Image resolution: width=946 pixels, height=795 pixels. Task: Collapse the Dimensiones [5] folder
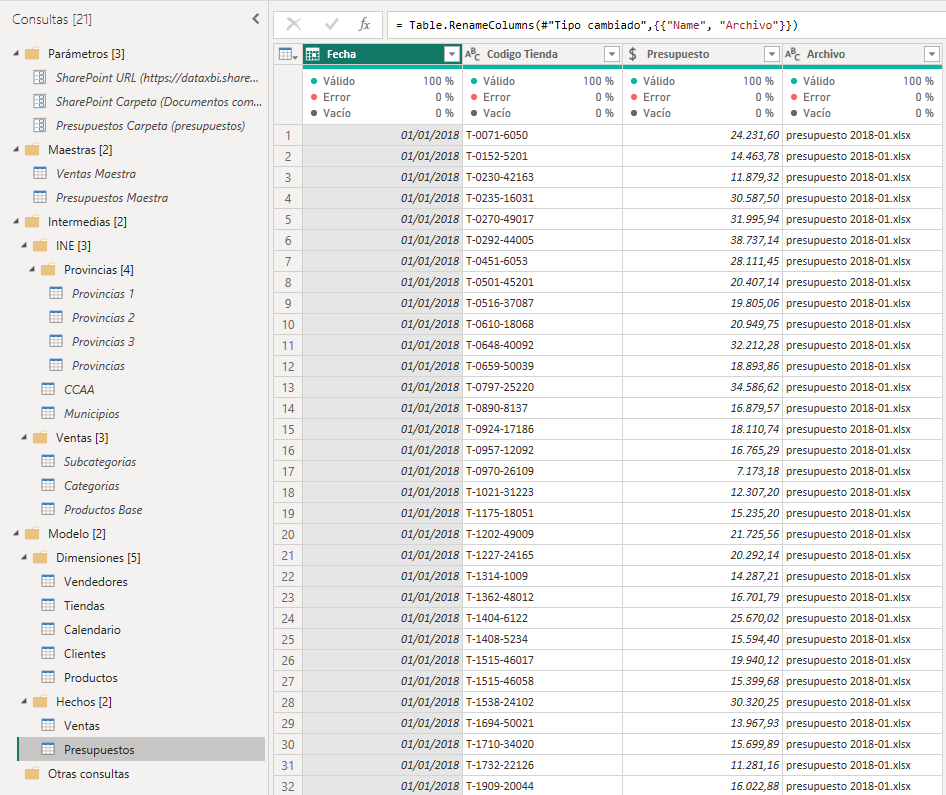tap(24, 557)
